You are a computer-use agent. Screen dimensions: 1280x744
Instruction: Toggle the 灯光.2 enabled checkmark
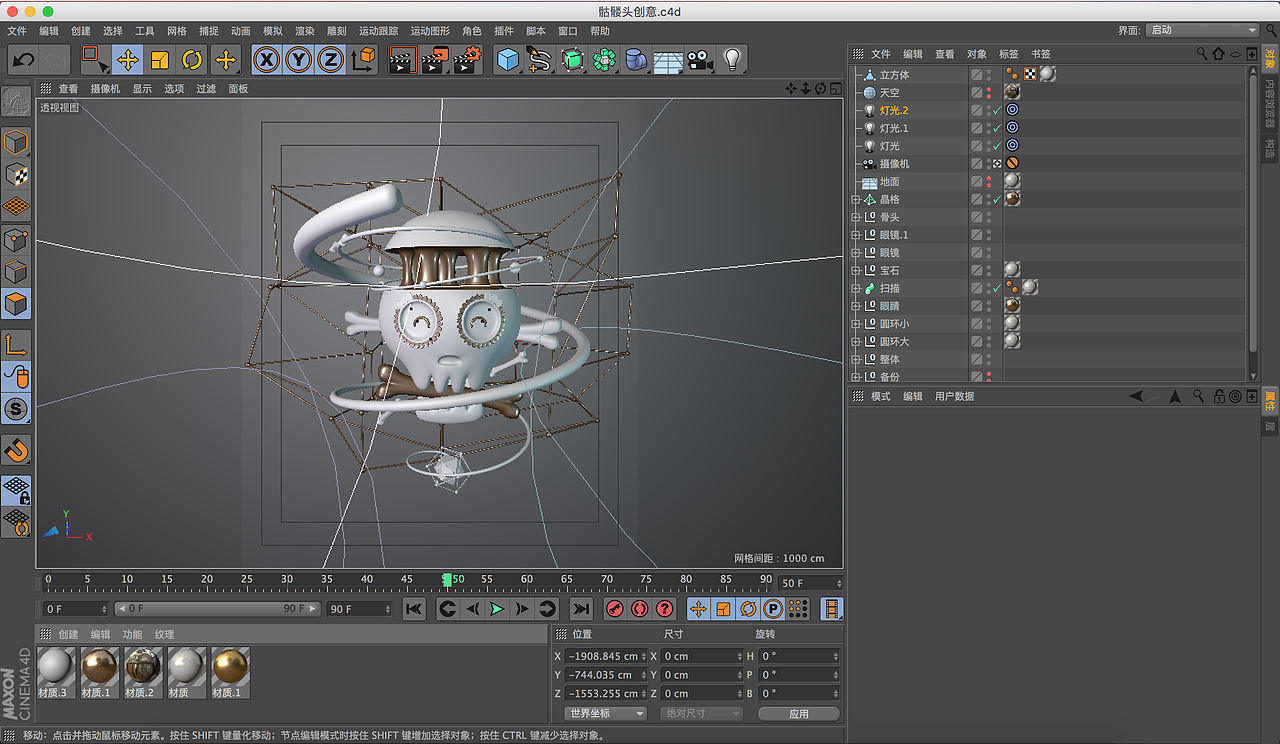997,110
